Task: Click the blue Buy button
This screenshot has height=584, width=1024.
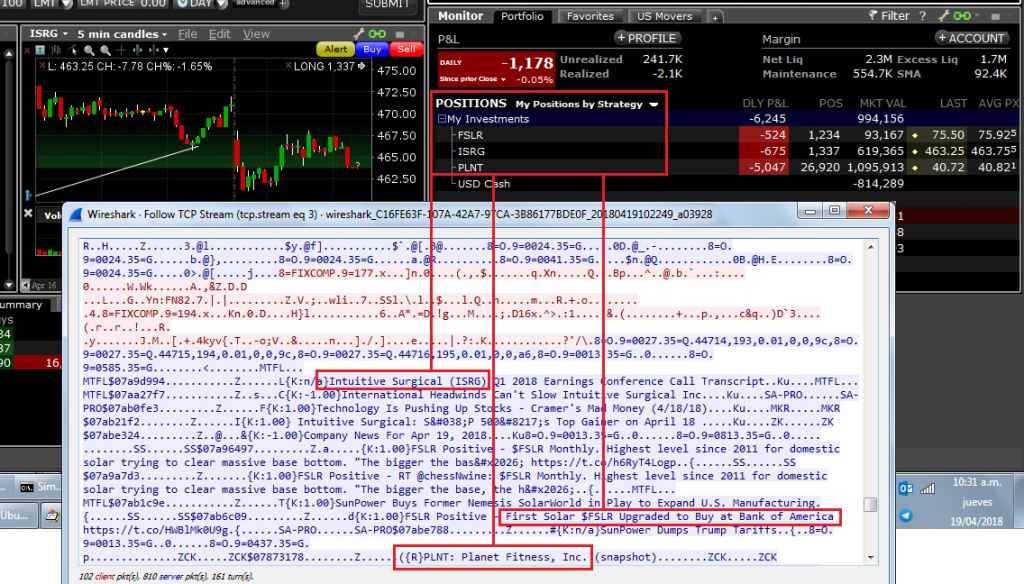Action: (x=372, y=49)
